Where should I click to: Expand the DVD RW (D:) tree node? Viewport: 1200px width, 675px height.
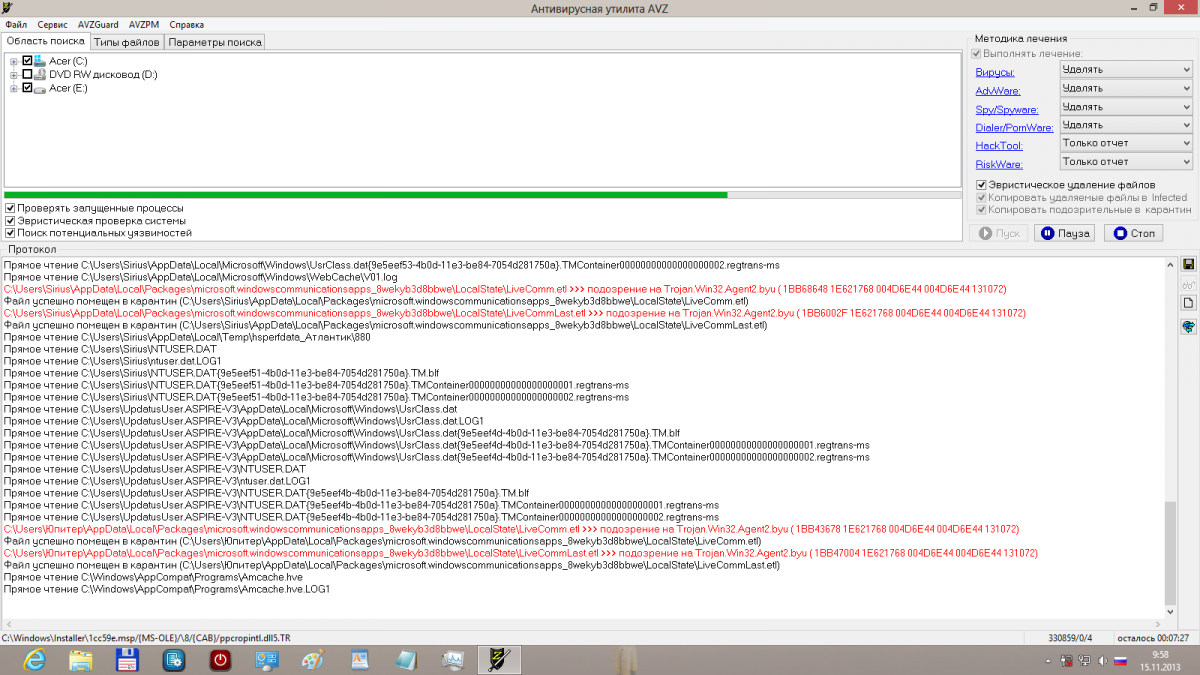pyautogui.click(x=14, y=75)
